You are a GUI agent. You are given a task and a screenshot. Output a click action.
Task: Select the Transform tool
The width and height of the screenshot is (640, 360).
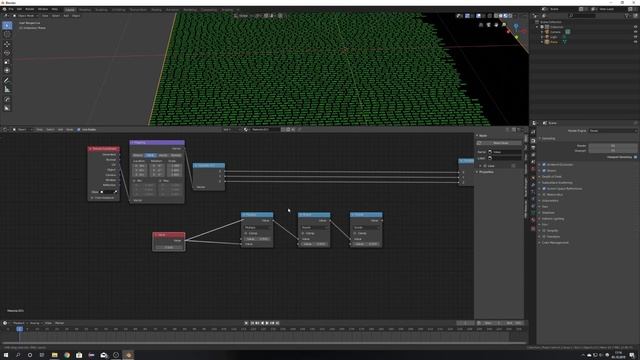7,71
